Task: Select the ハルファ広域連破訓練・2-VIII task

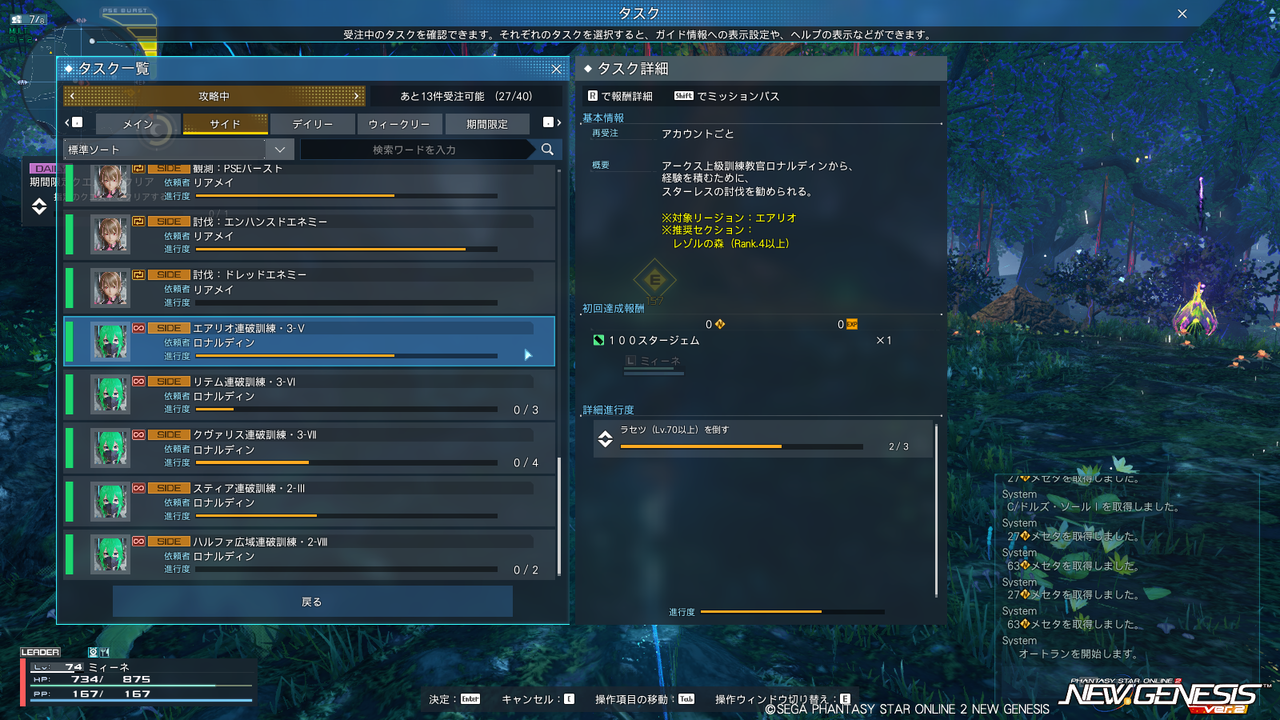Action: [309, 555]
